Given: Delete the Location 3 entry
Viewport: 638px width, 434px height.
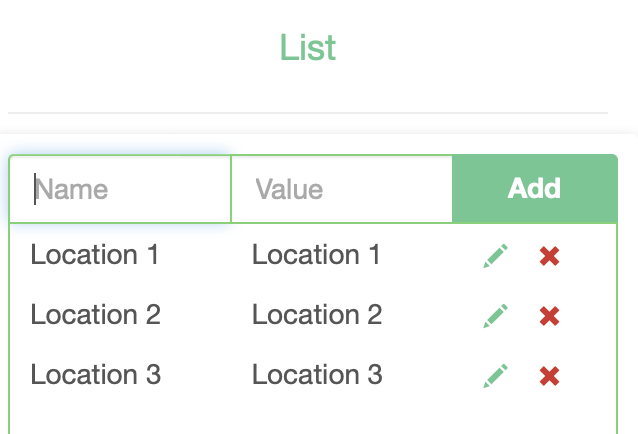Looking at the screenshot, I should pos(549,376).
